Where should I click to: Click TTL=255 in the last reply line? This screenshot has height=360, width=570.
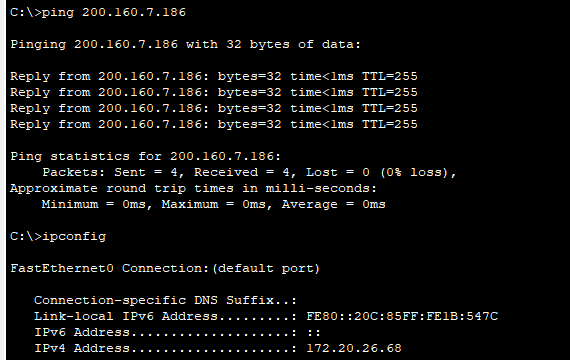coord(390,124)
